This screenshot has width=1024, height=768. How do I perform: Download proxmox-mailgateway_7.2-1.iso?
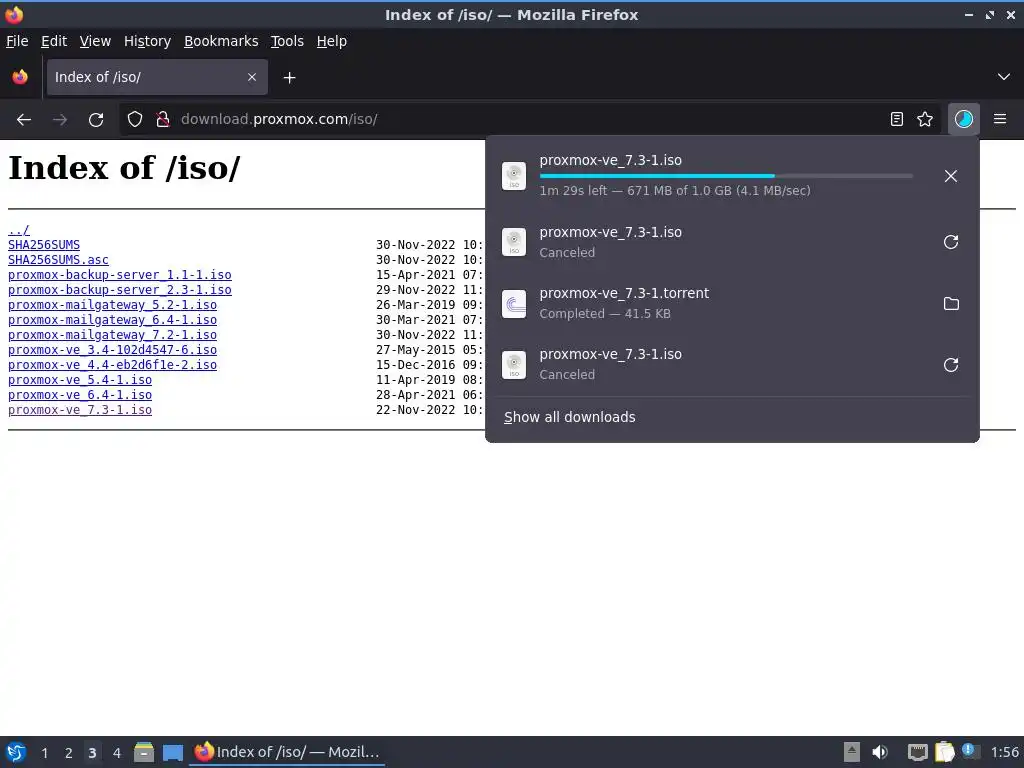pos(112,335)
